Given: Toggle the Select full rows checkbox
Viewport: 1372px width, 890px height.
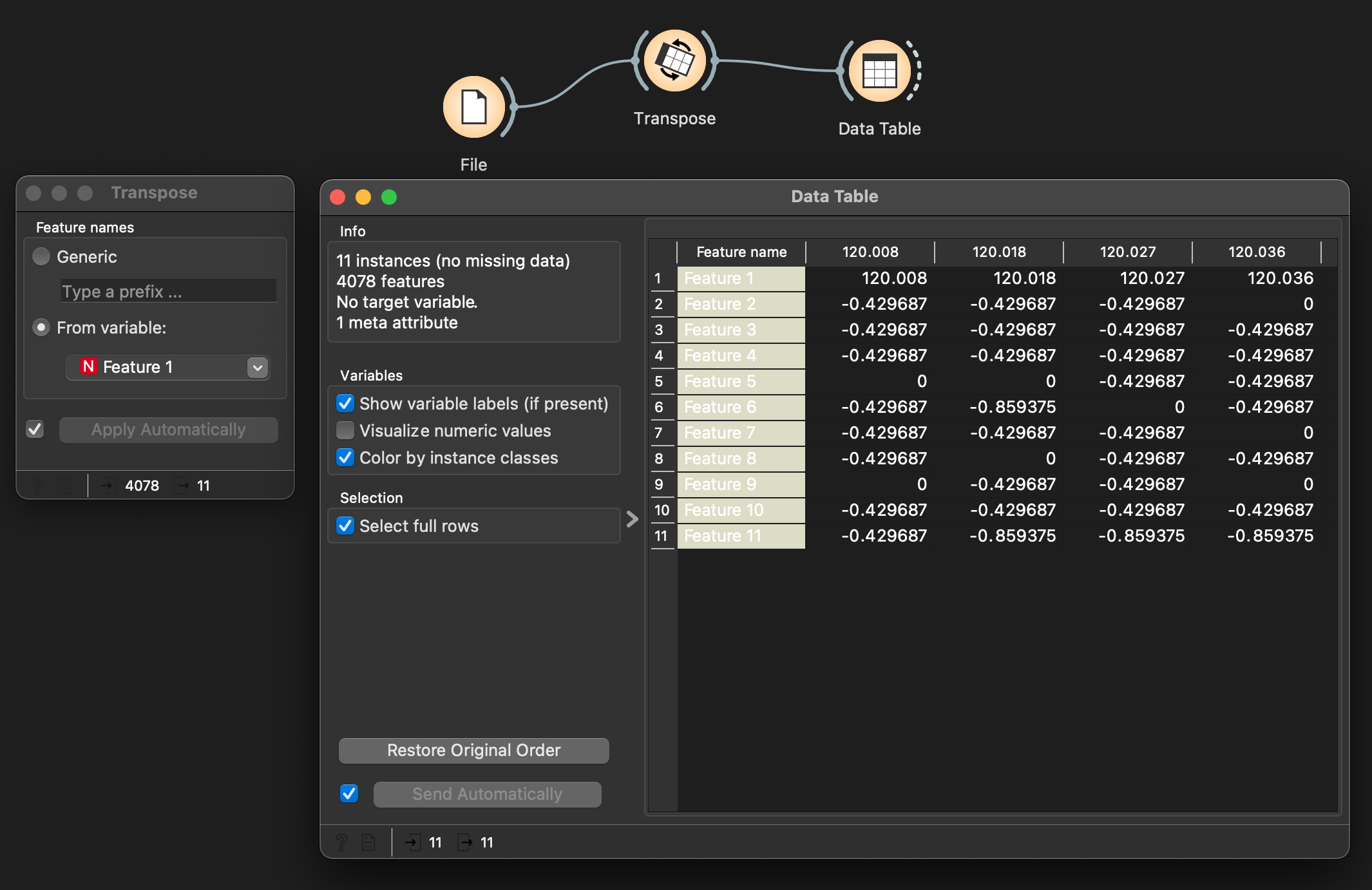Looking at the screenshot, I should [345, 525].
